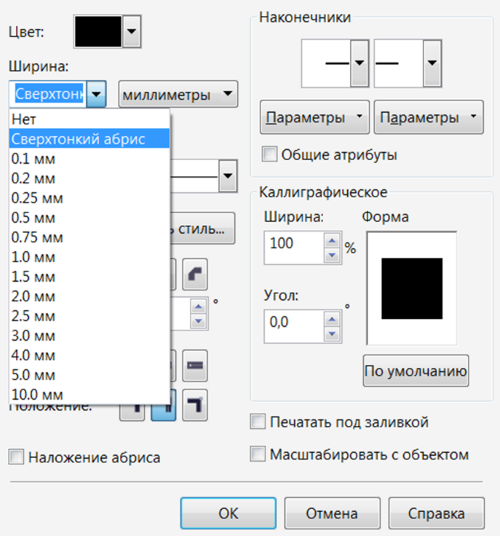This screenshot has width=500, height=536.
Task: Select 1.5 мм width option
Action: pos(89,277)
